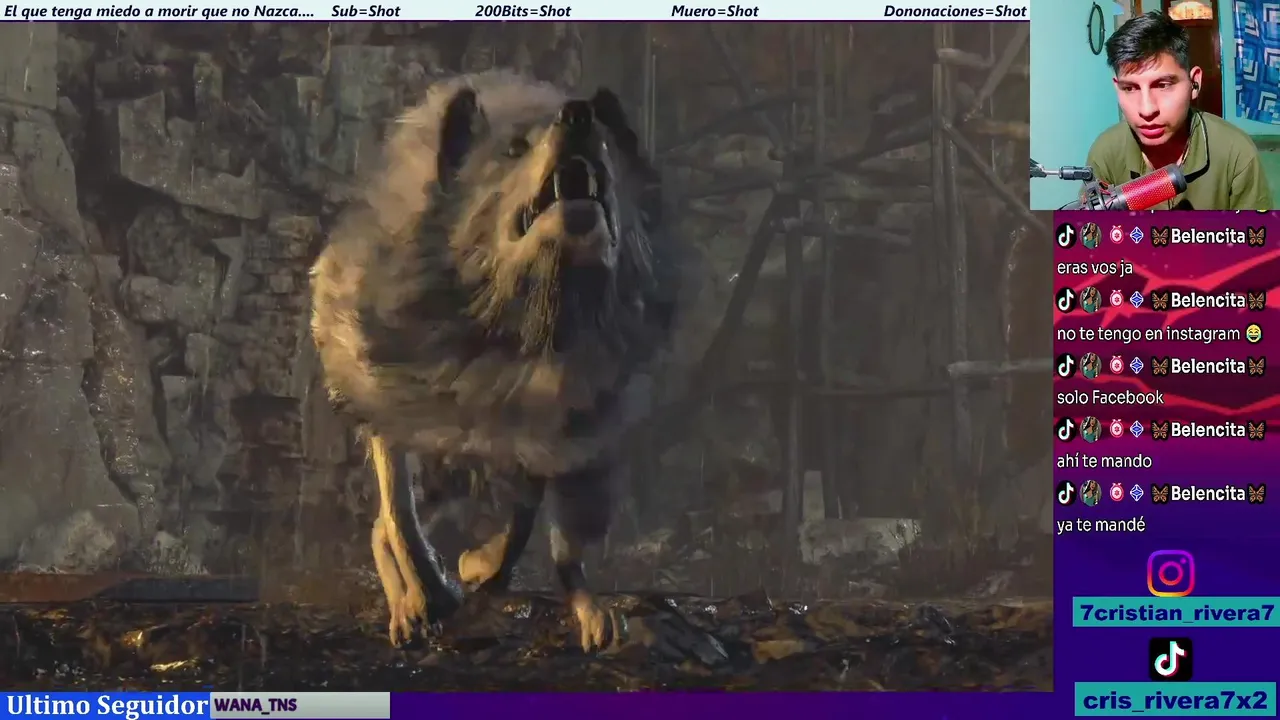Image resolution: width=1280 pixels, height=720 pixels.
Task: Click the '200Bits=Shot' banner text
Action: (x=523, y=11)
